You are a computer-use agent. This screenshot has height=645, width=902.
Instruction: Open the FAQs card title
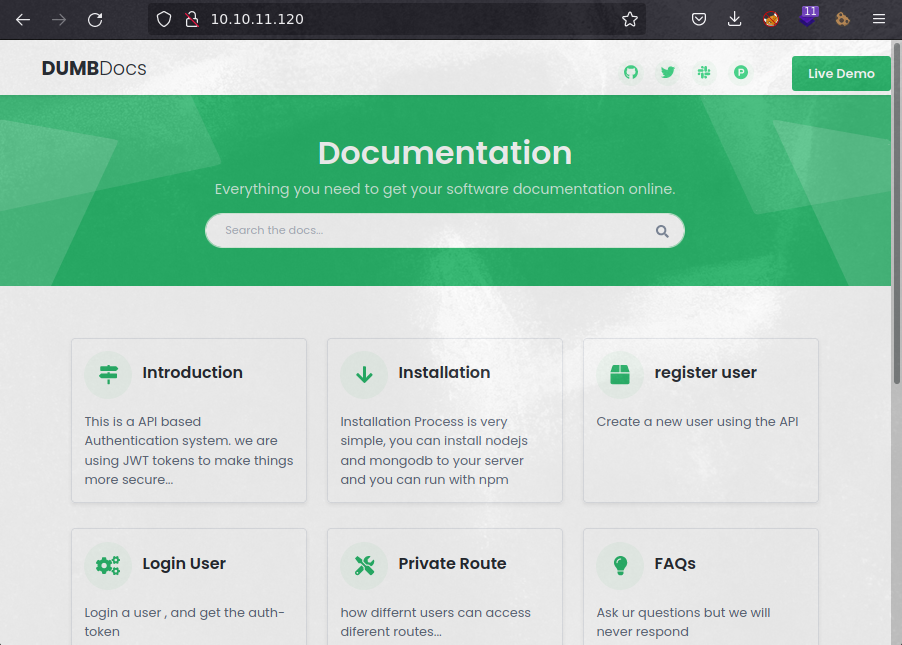pos(675,564)
